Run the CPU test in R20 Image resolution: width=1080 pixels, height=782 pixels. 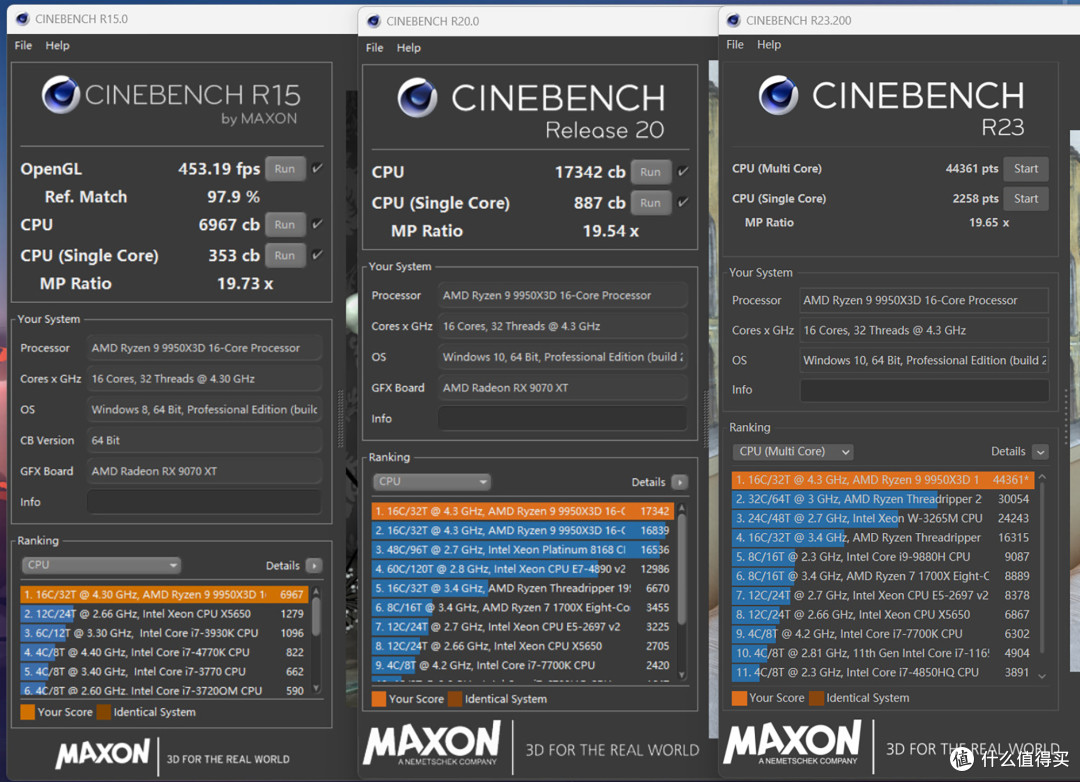[651, 172]
